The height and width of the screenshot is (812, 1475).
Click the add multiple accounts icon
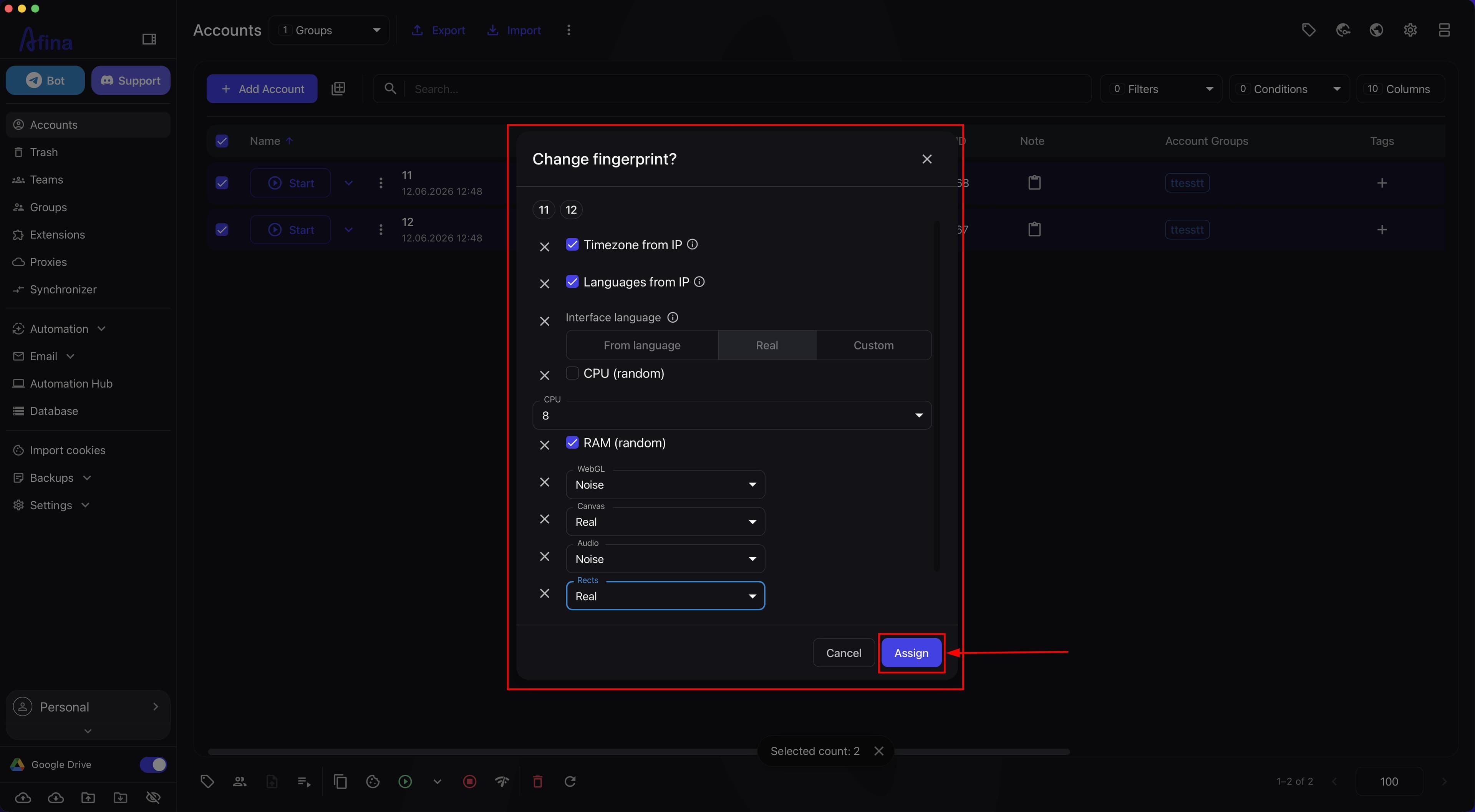click(x=338, y=88)
